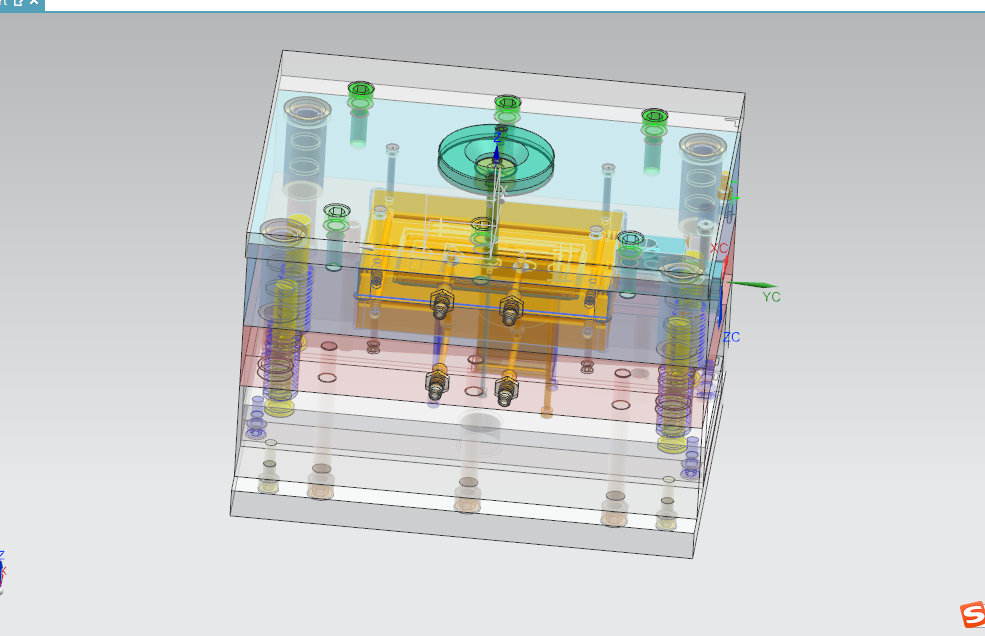Click the blue Z axis arrow above the locating ring
985x636 pixels.
[x=496, y=156]
